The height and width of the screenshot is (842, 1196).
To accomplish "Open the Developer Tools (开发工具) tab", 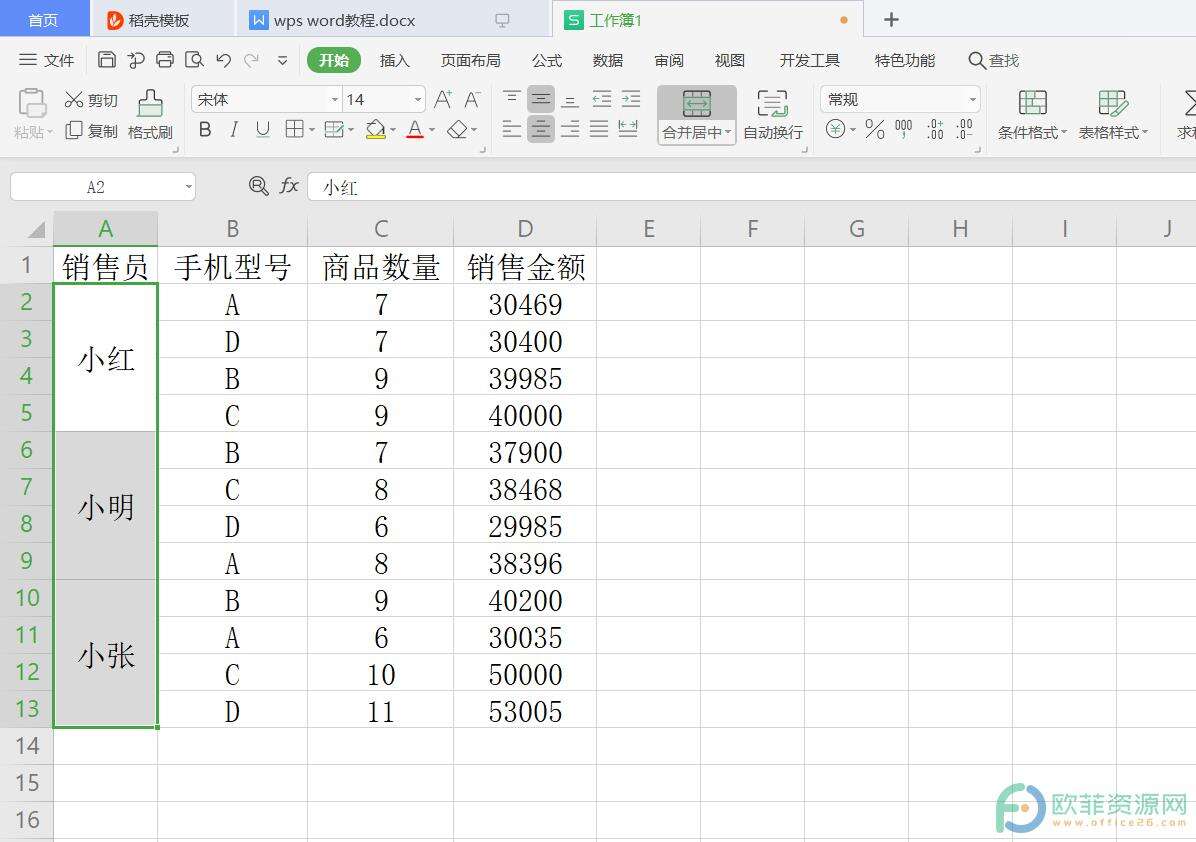I will click(x=809, y=60).
